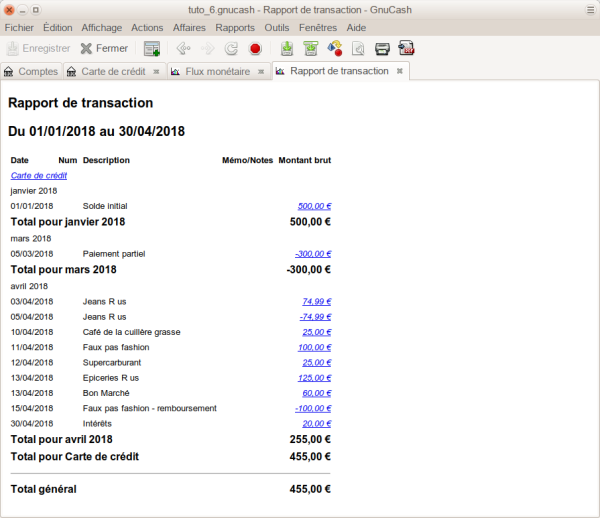Open the Actions menu
Image resolution: width=600 pixels, height=518 pixels.
point(147,28)
